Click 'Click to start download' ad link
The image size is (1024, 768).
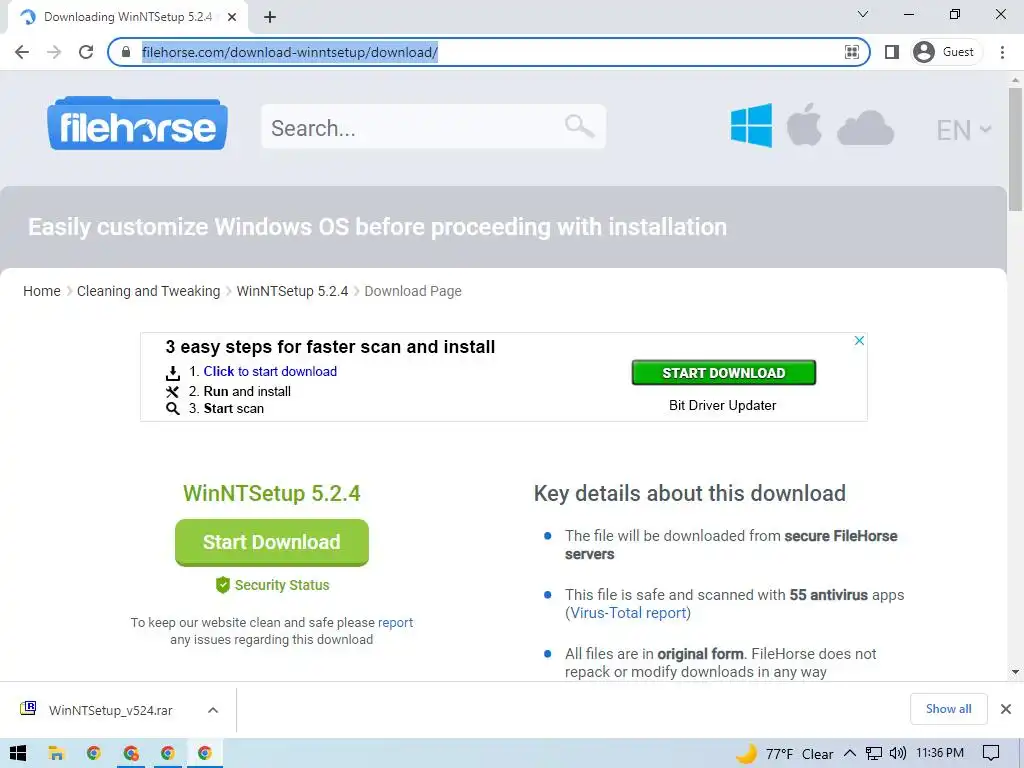270,372
